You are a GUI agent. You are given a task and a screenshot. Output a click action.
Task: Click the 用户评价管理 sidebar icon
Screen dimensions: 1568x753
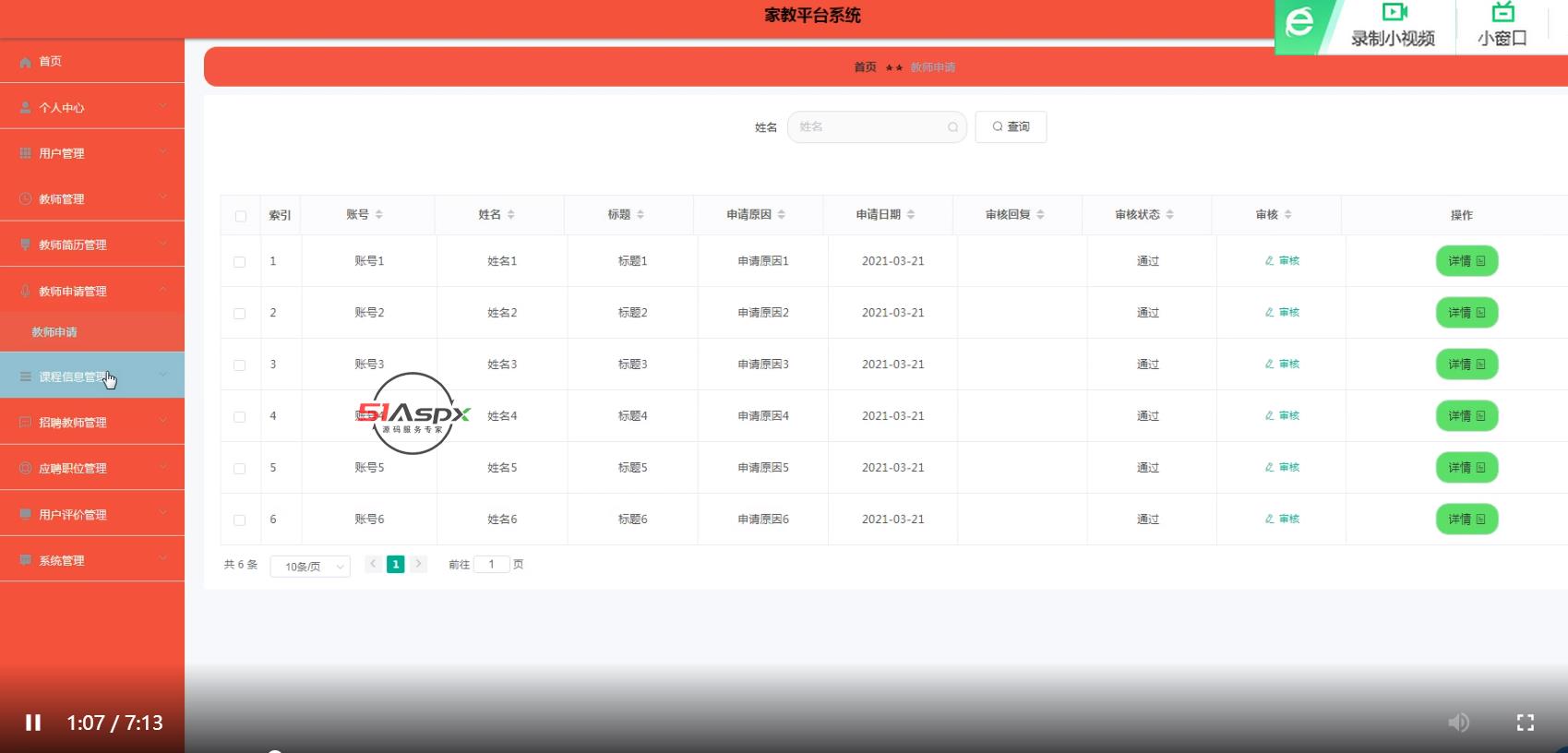pyautogui.click(x=26, y=514)
